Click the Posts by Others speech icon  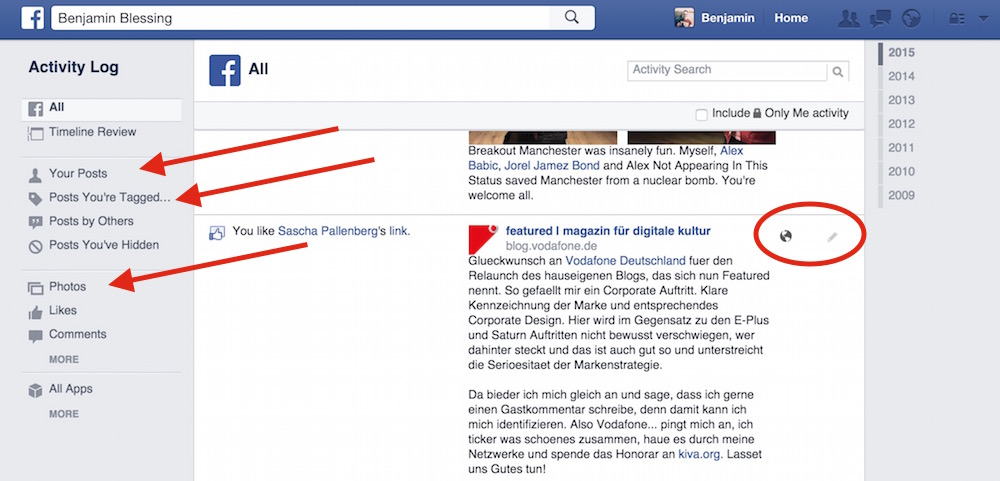click(x=35, y=223)
